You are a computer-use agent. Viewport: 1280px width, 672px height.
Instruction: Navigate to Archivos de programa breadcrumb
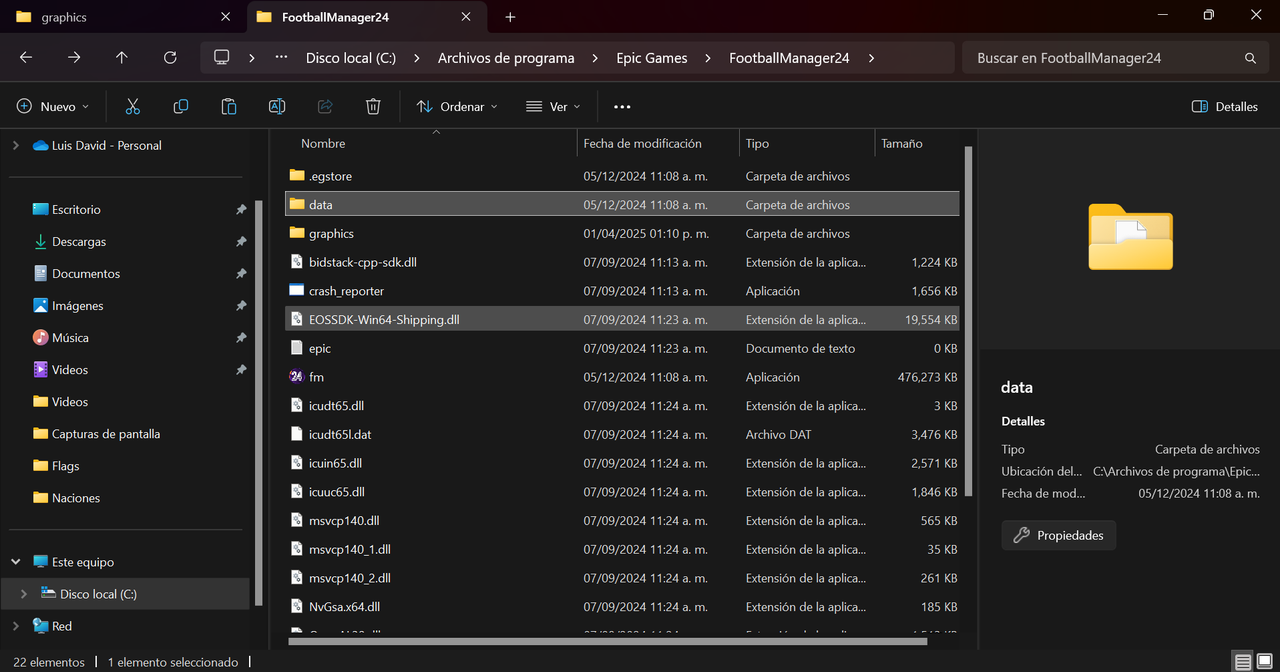coord(506,58)
